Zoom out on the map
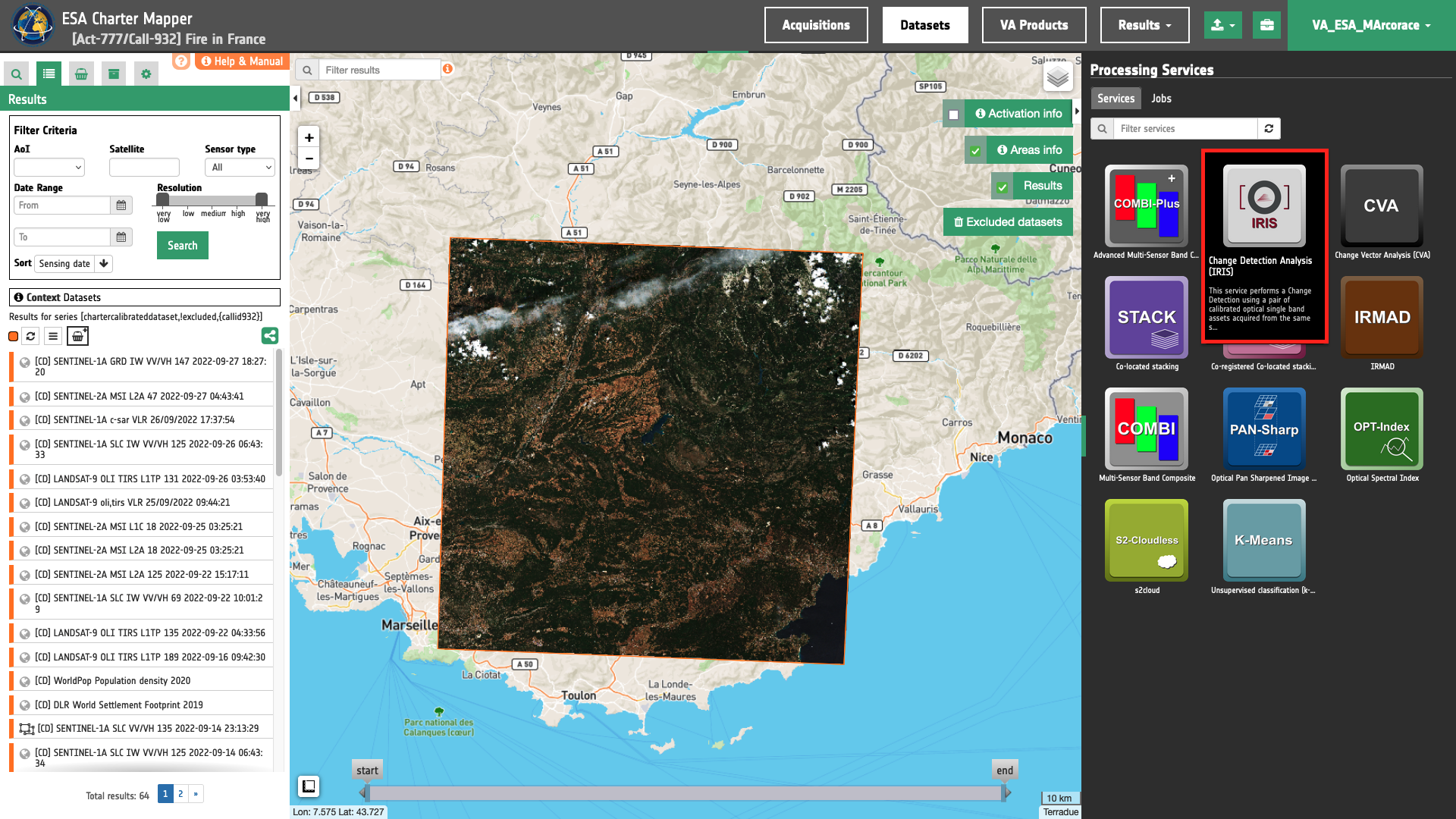The image size is (1456, 819). (x=309, y=158)
